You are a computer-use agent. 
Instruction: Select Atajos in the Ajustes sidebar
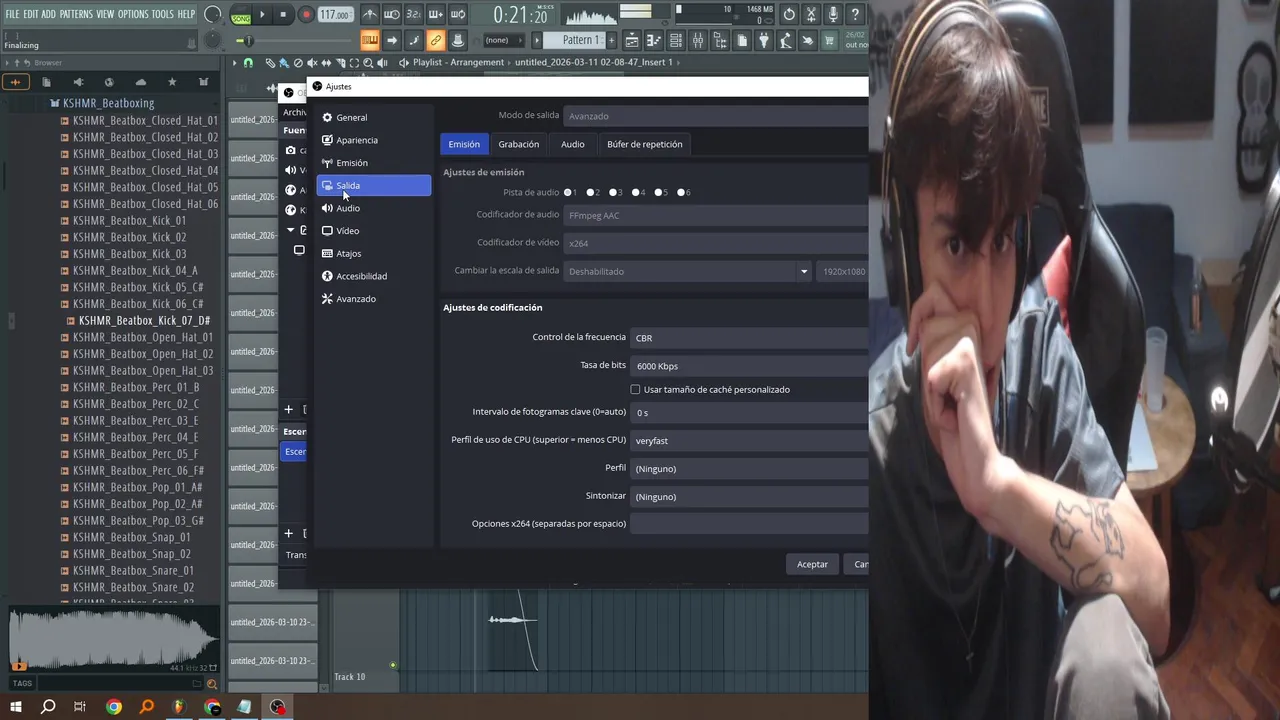coord(374,254)
